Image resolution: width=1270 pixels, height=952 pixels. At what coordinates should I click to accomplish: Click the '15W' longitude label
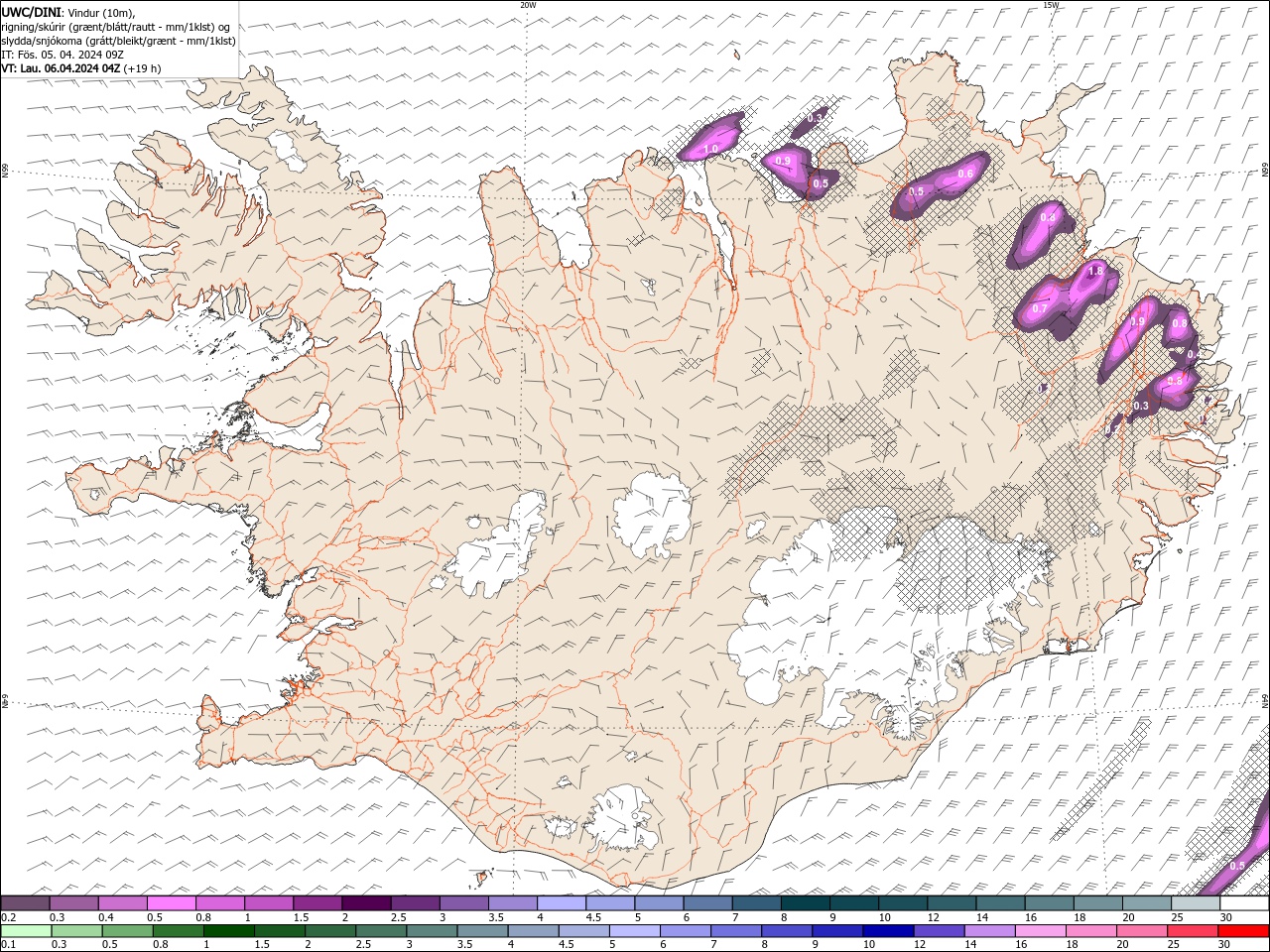[x=1051, y=5]
